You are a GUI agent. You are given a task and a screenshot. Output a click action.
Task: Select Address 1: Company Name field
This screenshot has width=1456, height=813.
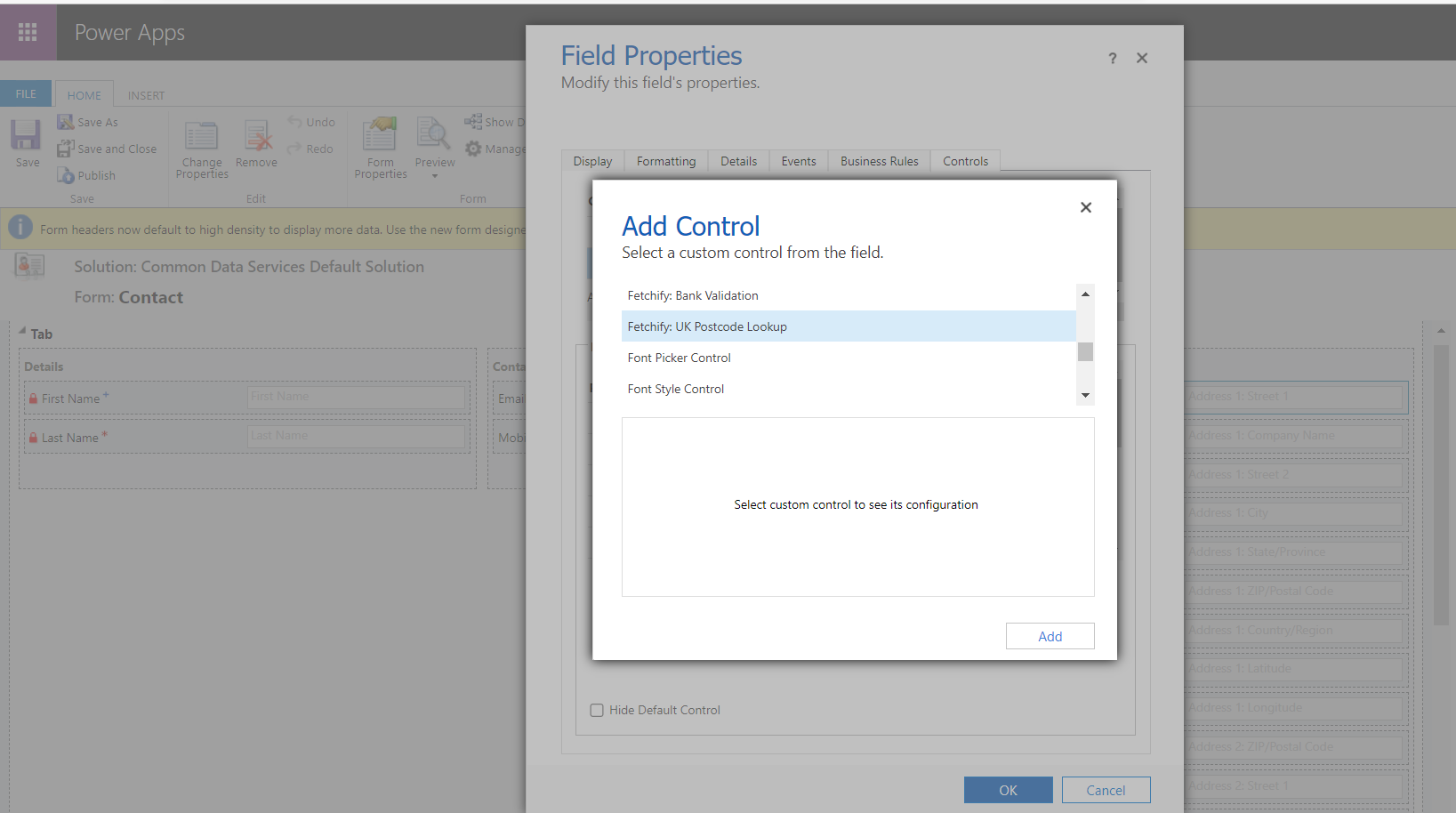(x=1296, y=436)
